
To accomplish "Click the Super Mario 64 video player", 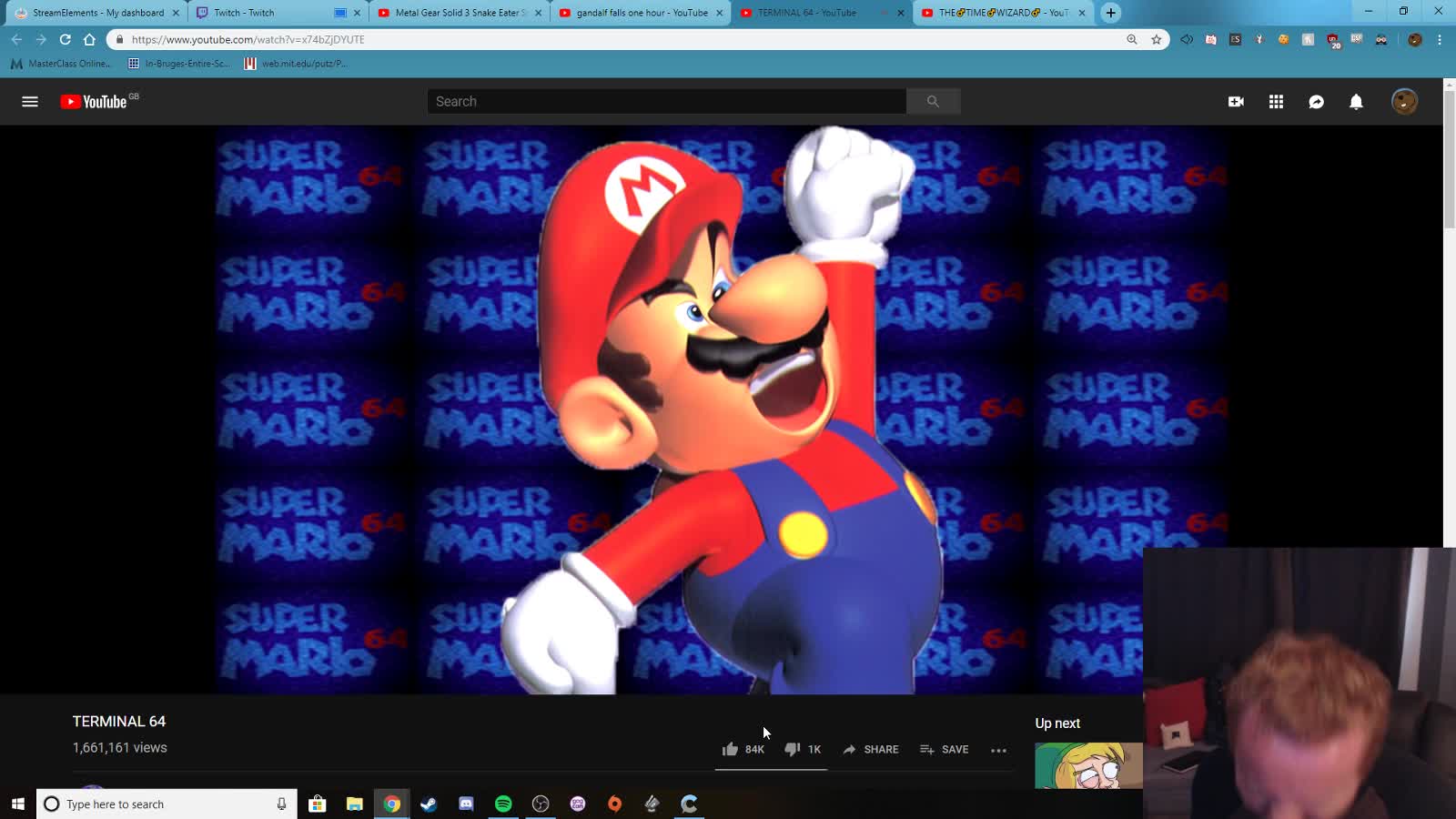I will click(x=722, y=409).
